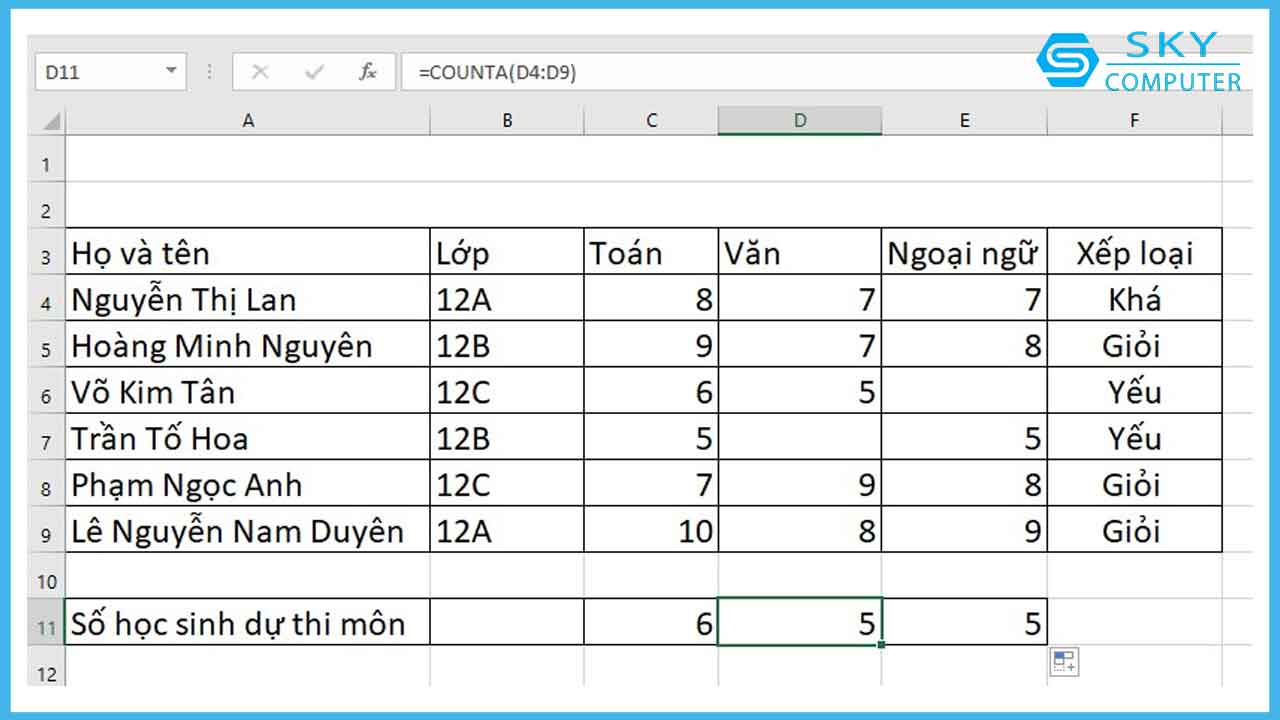Click the Select All corner triangle

click(x=50, y=121)
